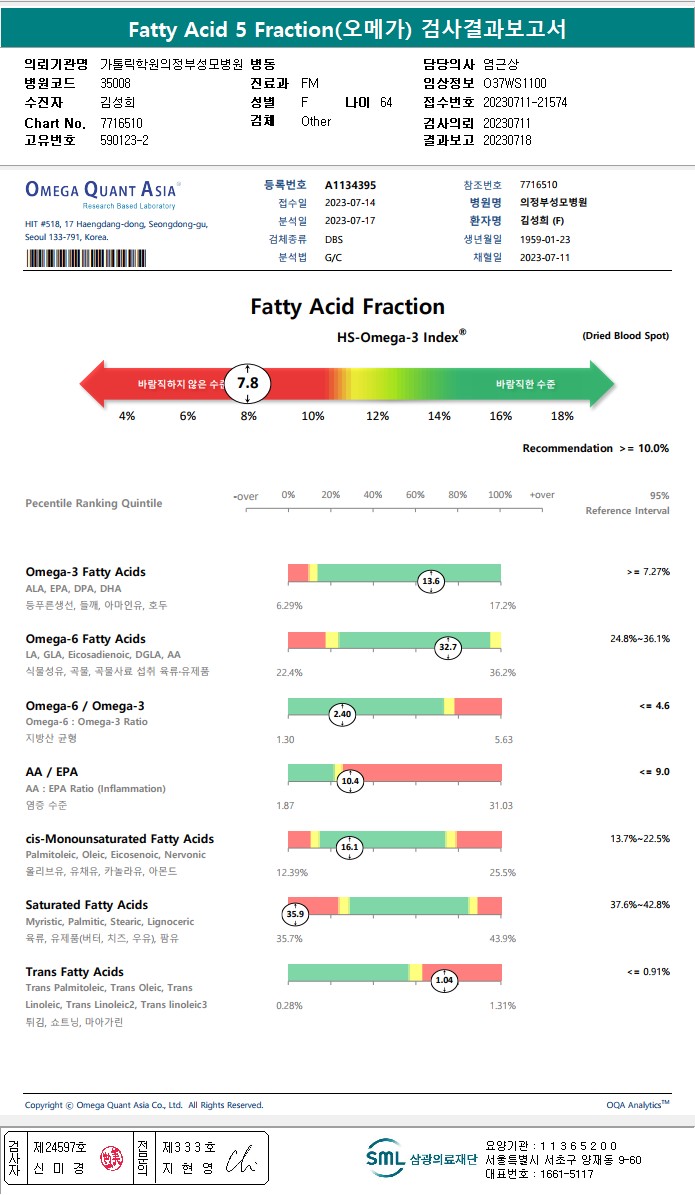Click the teal report title header
This screenshot has height=1195, width=695.
pos(347,29)
